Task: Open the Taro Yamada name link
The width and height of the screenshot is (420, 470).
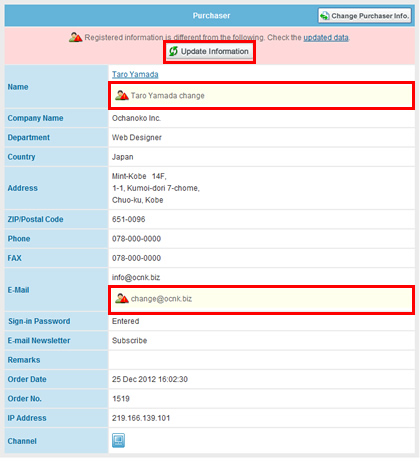Action: pos(135,74)
